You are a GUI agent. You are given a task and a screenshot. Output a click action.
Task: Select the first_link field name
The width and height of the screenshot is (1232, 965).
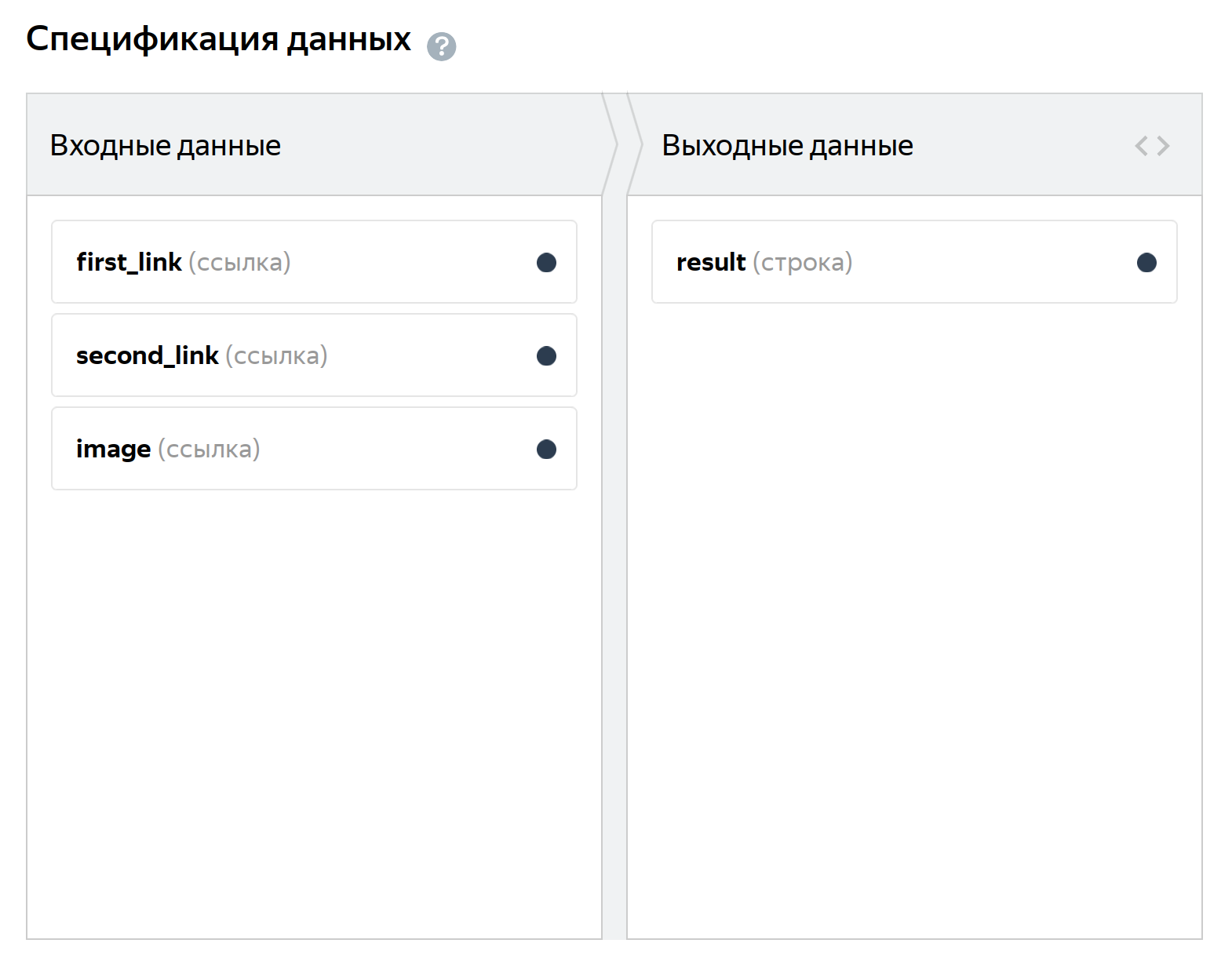129,262
